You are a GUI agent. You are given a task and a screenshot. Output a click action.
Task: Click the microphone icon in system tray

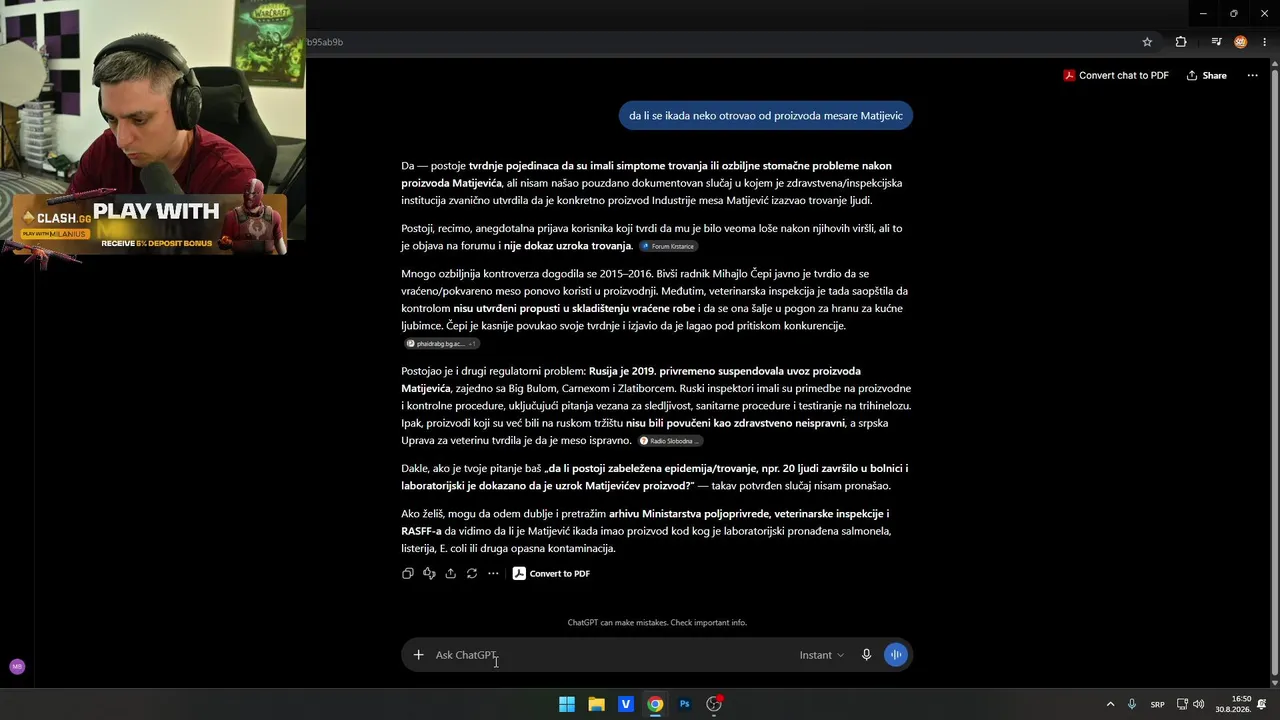[x=1132, y=704]
